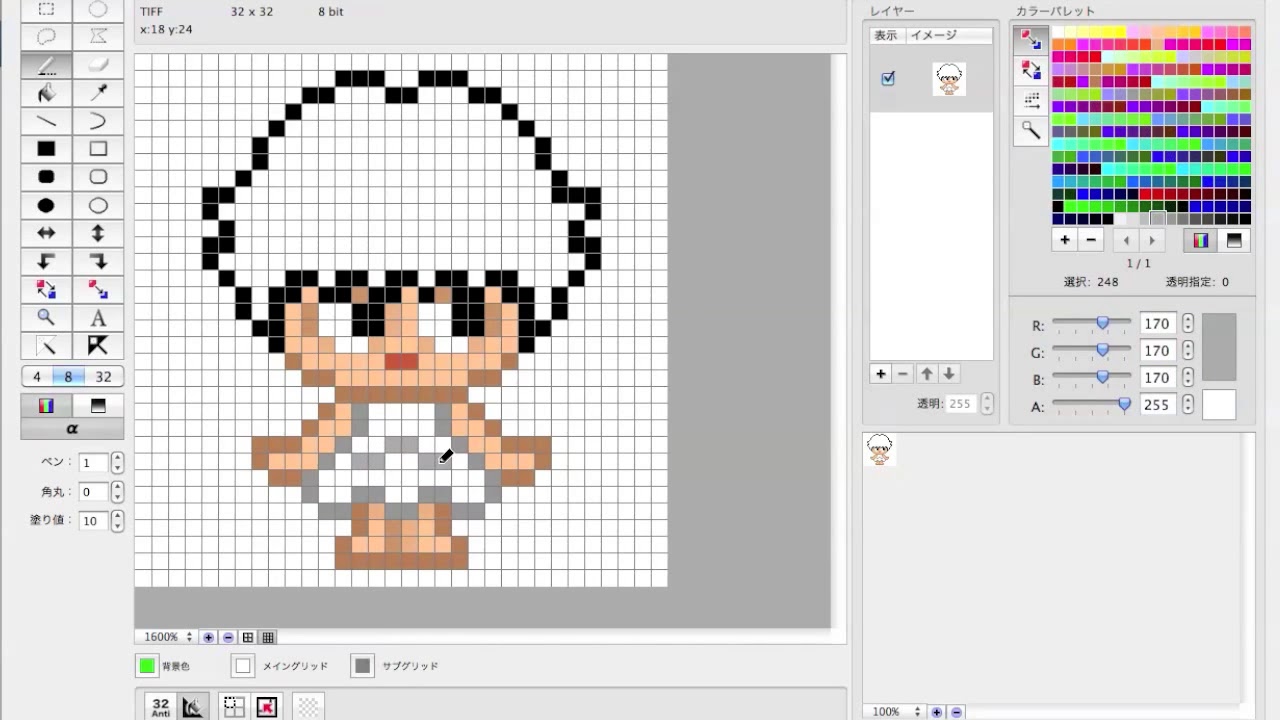This screenshot has width=1280, height=720.
Task: Toggle the 32 Anti antialias button
Action: click(x=161, y=706)
